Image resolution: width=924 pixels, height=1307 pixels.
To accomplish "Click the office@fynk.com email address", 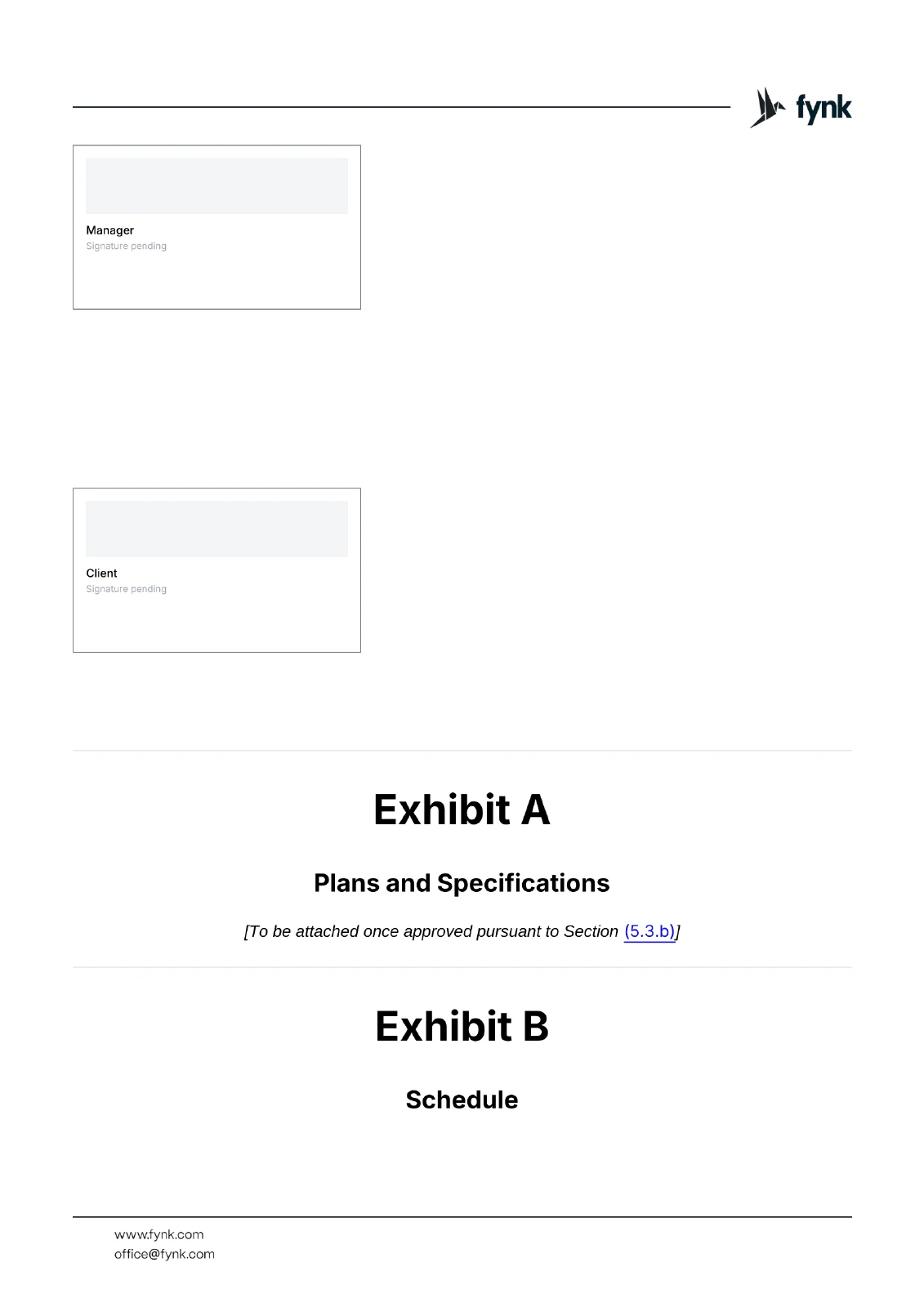I will [164, 1254].
